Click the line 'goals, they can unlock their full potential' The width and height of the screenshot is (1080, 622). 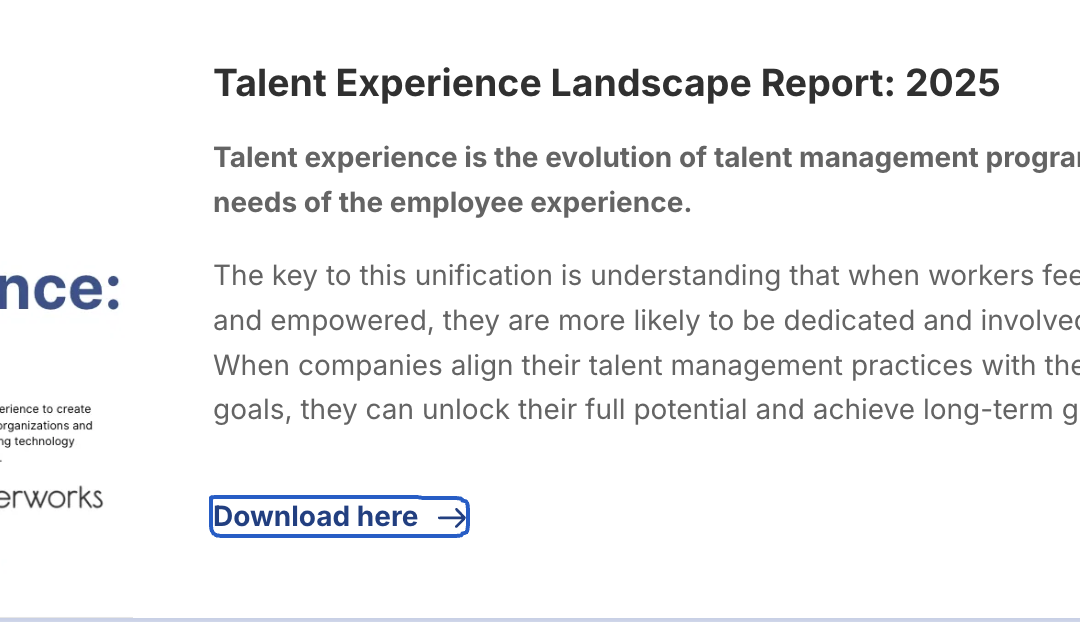point(647,410)
